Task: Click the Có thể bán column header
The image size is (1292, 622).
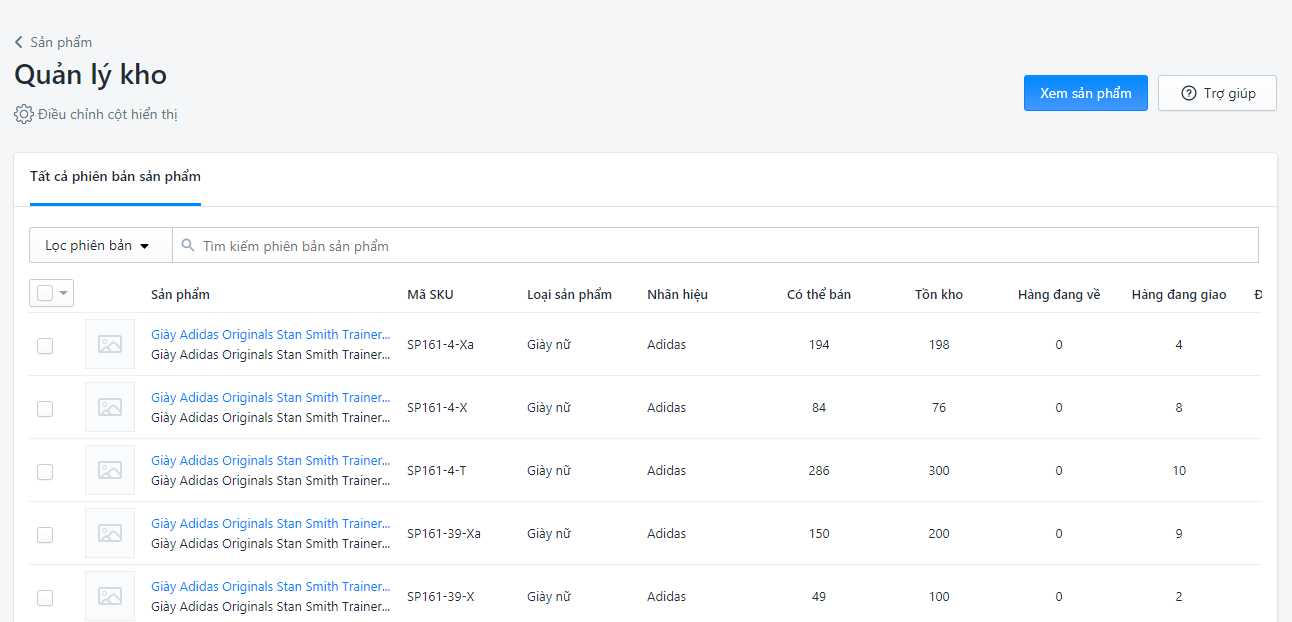Action: (x=819, y=294)
